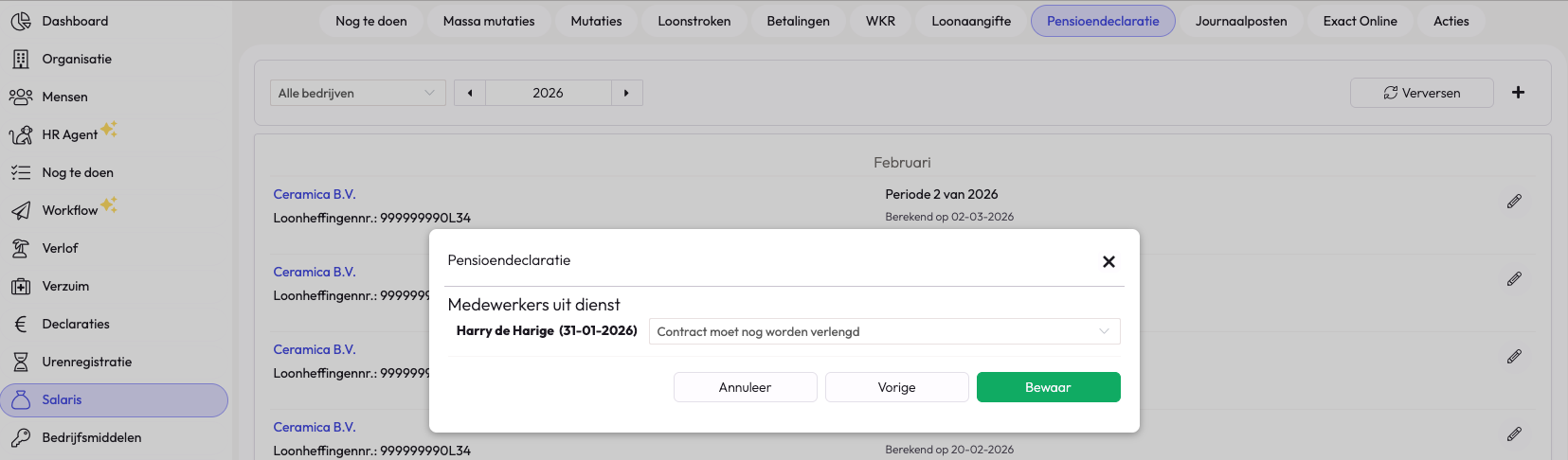
Task: Open the Alle bedrijven company dropdown
Action: click(x=357, y=93)
